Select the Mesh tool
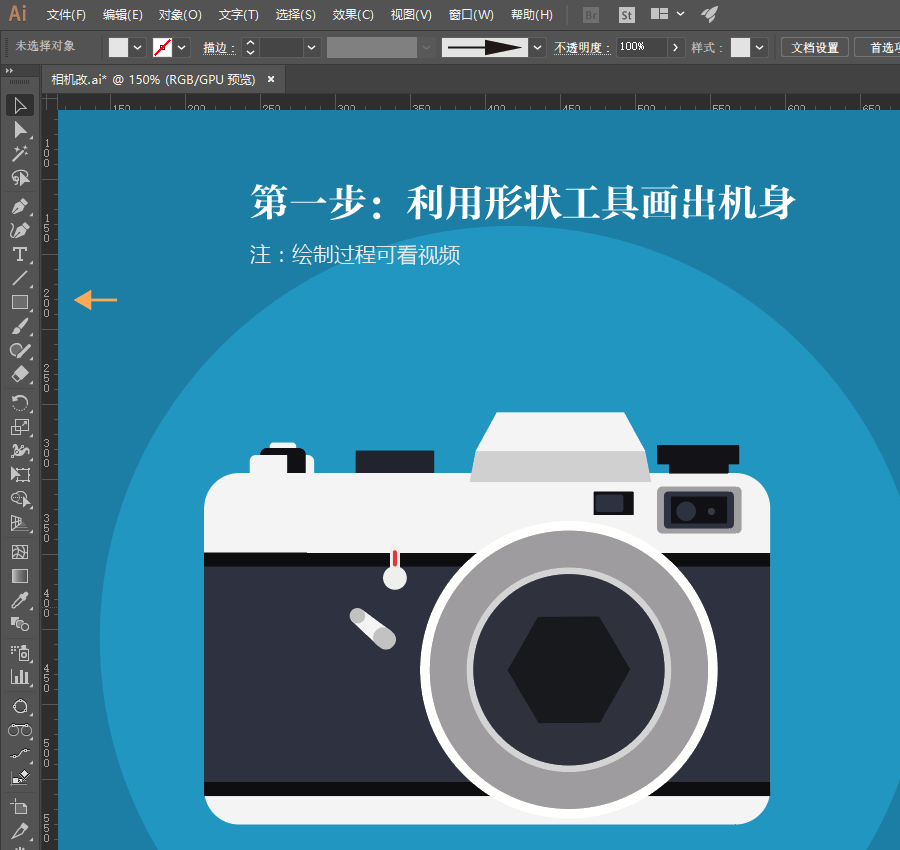Viewport: 900px width, 850px height. coord(20,552)
